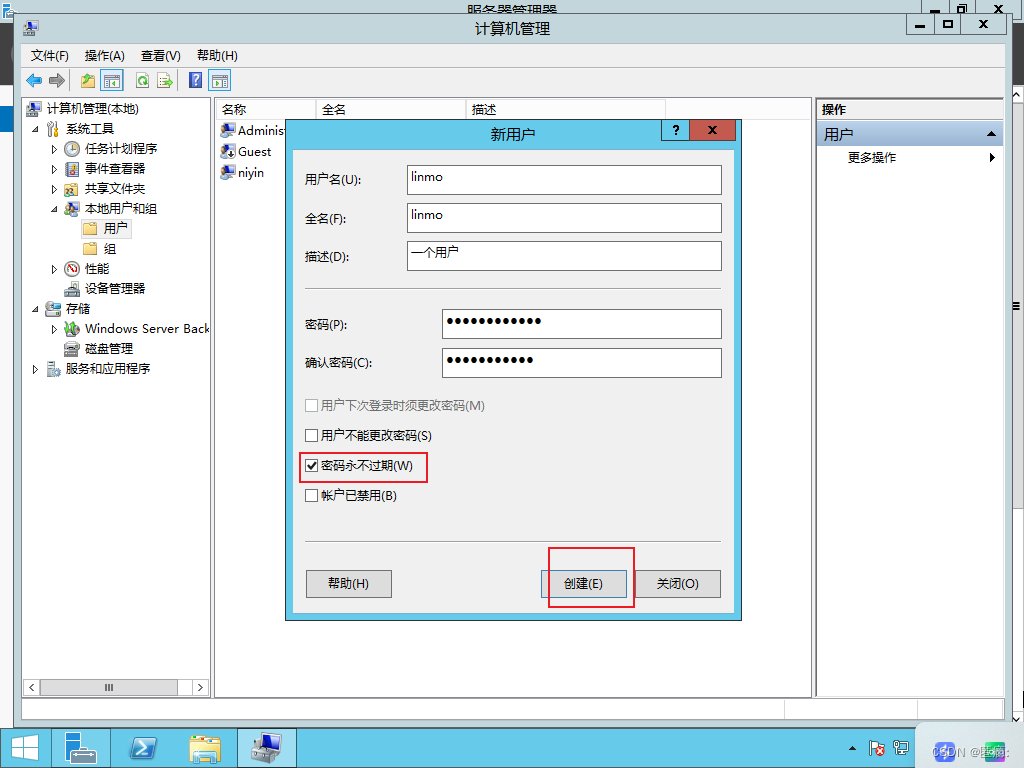
Task: Click the dialog's question mark help button
Action: (x=676, y=130)
